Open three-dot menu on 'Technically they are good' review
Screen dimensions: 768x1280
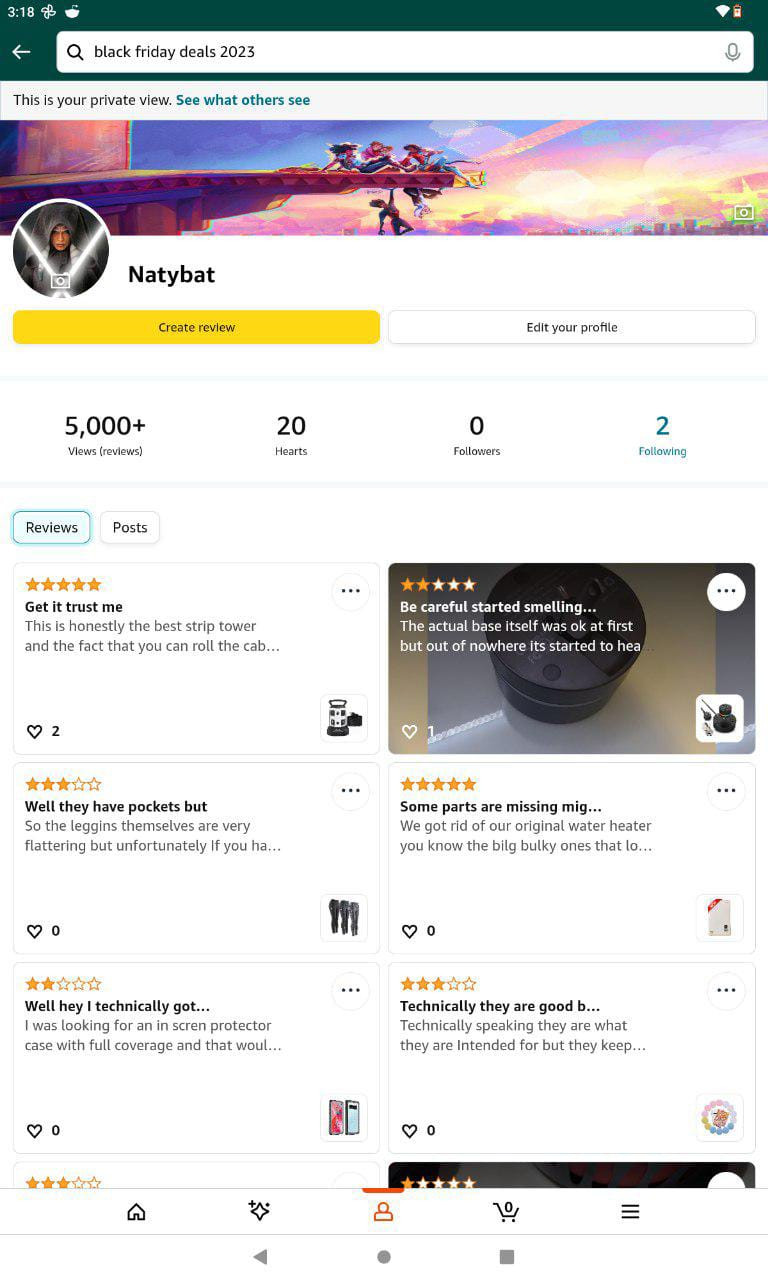[x=726, y=990]
